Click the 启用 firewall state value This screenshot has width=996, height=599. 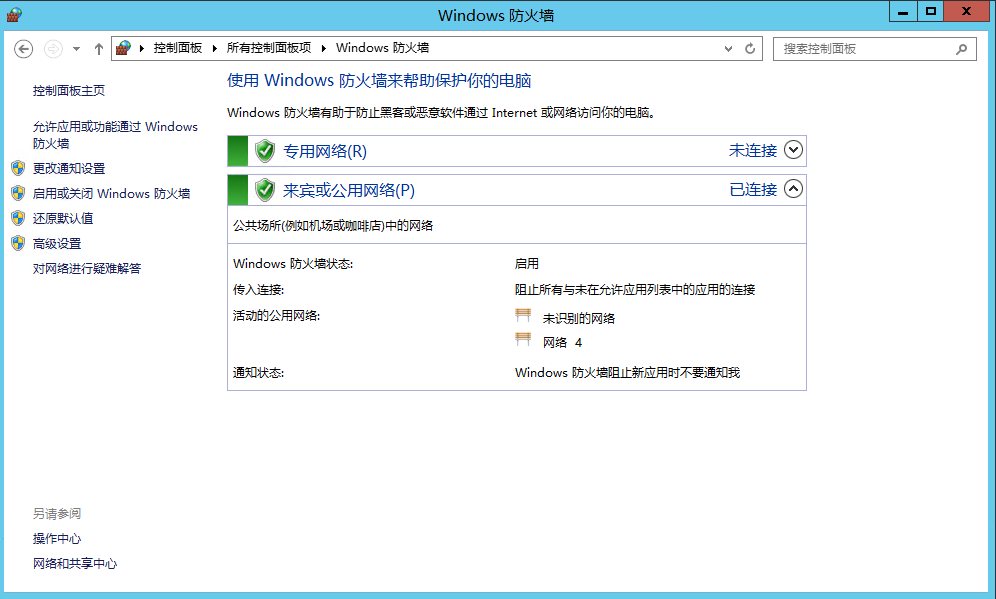[527, 264]
